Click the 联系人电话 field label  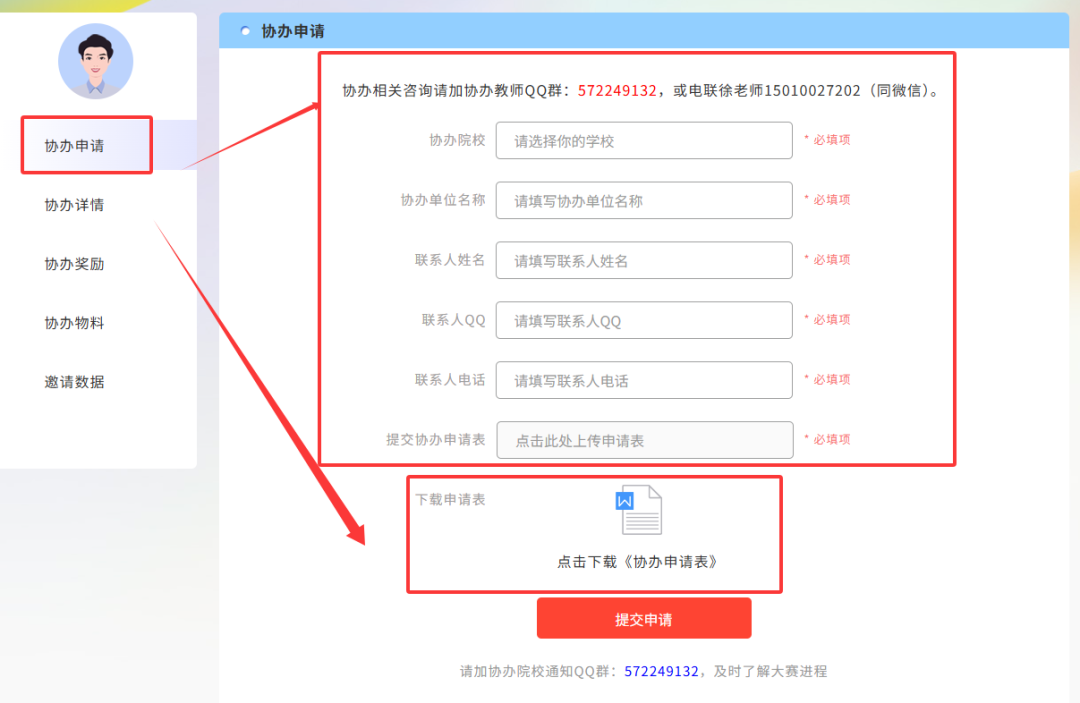[x=450, y=379]
